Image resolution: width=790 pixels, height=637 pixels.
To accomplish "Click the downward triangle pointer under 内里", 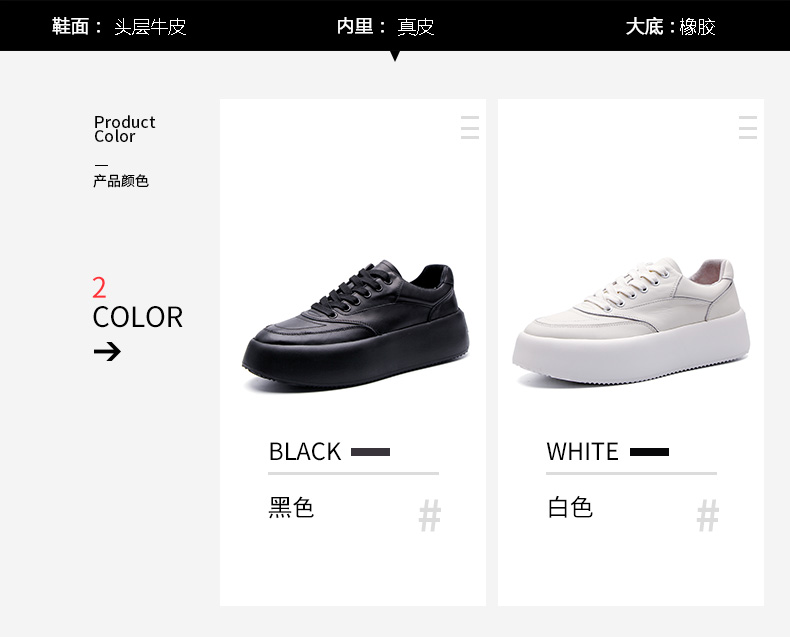I will (x=395, y=56).
